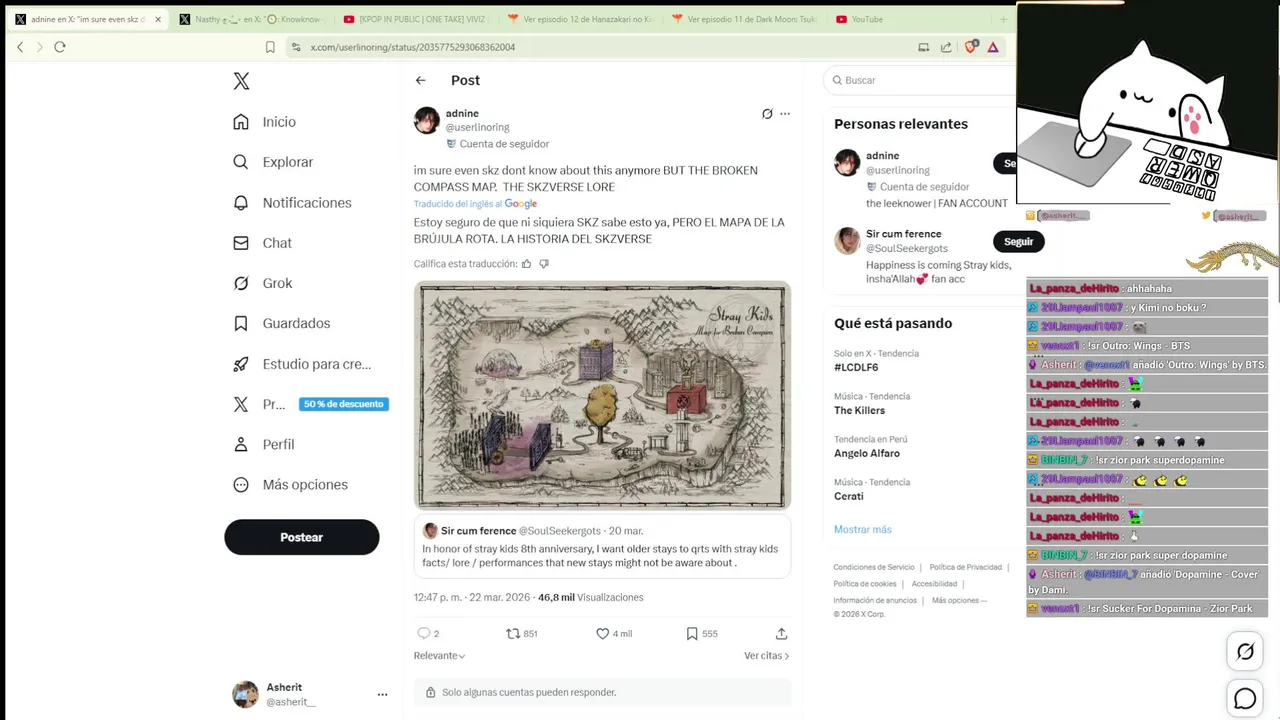Open Condiciones de Servicio link
1280x720 pixels.
tap(874, 567)
